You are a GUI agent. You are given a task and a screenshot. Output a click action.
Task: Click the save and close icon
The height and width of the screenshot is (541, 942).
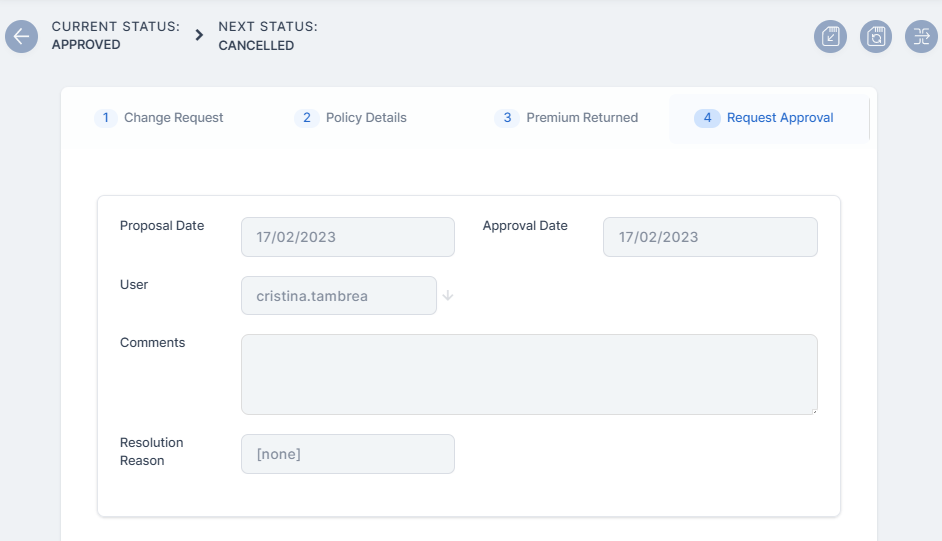(x=830, y=37)
